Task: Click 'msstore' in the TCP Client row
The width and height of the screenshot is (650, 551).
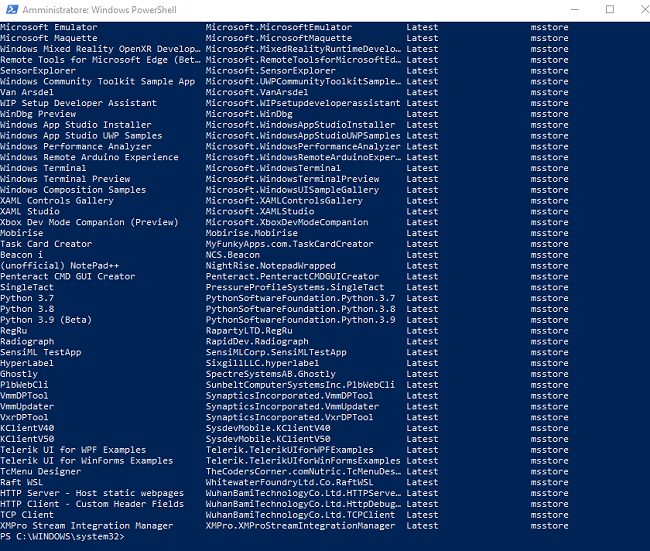Action: [x=549, y=515]
